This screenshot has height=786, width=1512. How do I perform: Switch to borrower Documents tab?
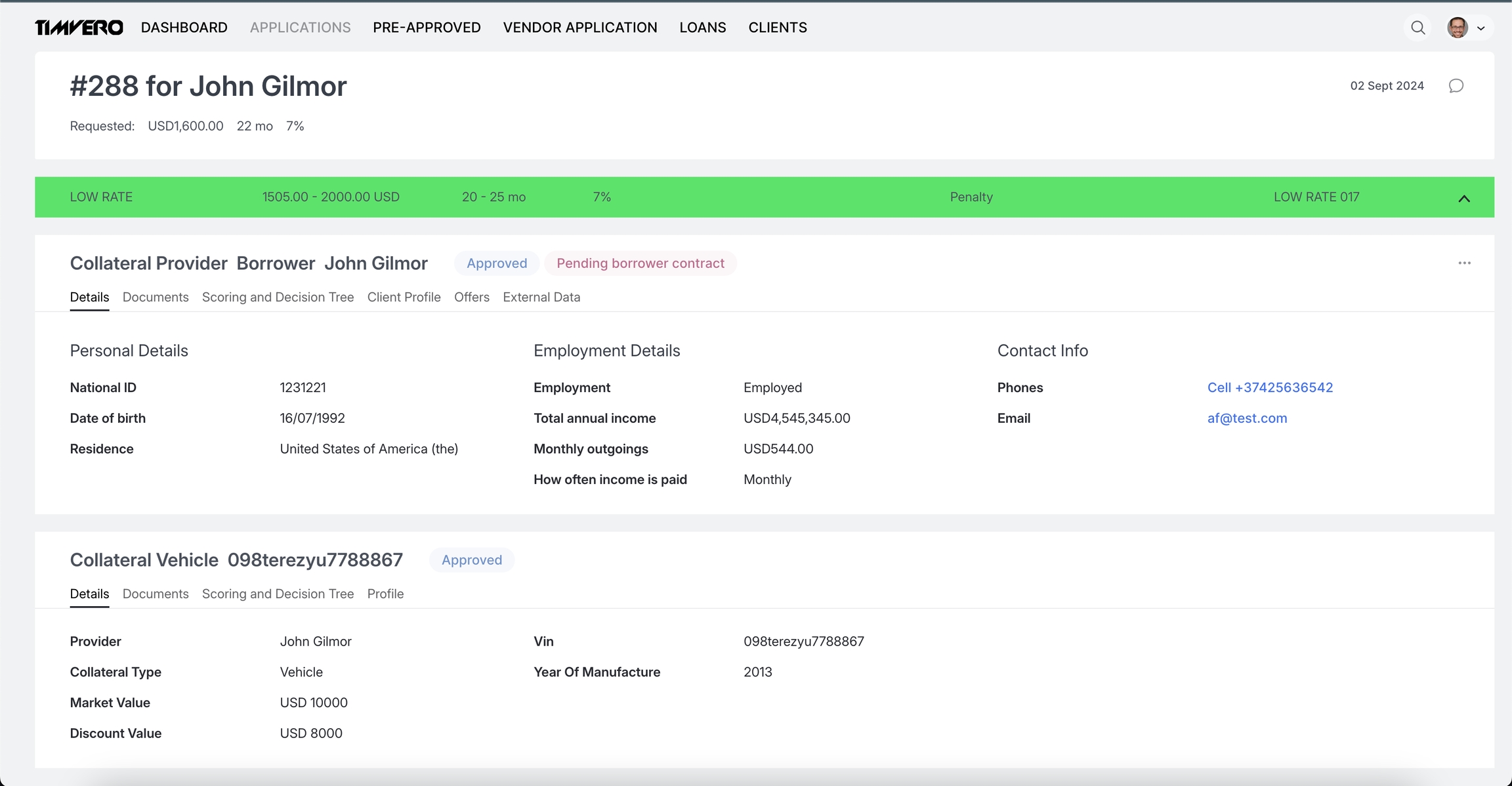coord(156,297)
